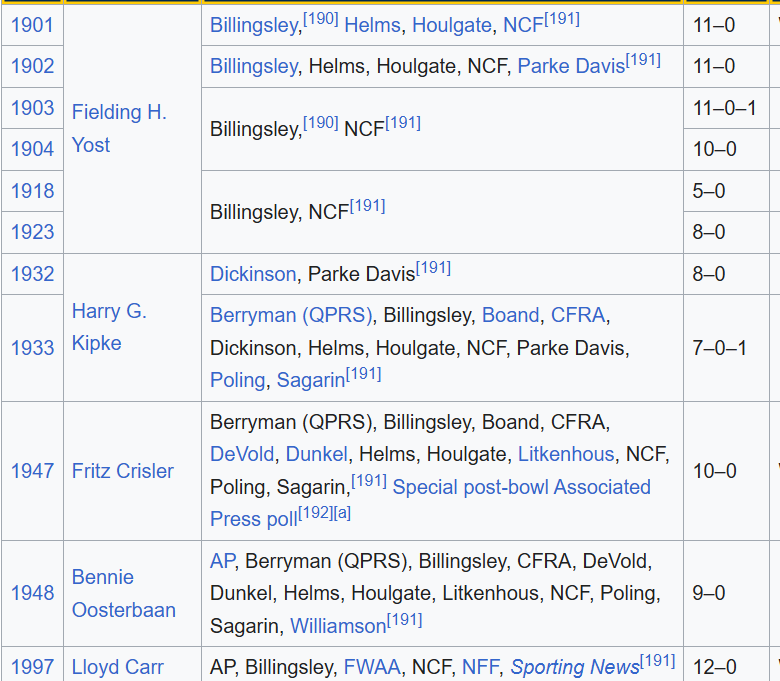Open citation [191] in the 1932 row
Image resolution: width=780 pixels, height=681 pixels.
[433, 268]
